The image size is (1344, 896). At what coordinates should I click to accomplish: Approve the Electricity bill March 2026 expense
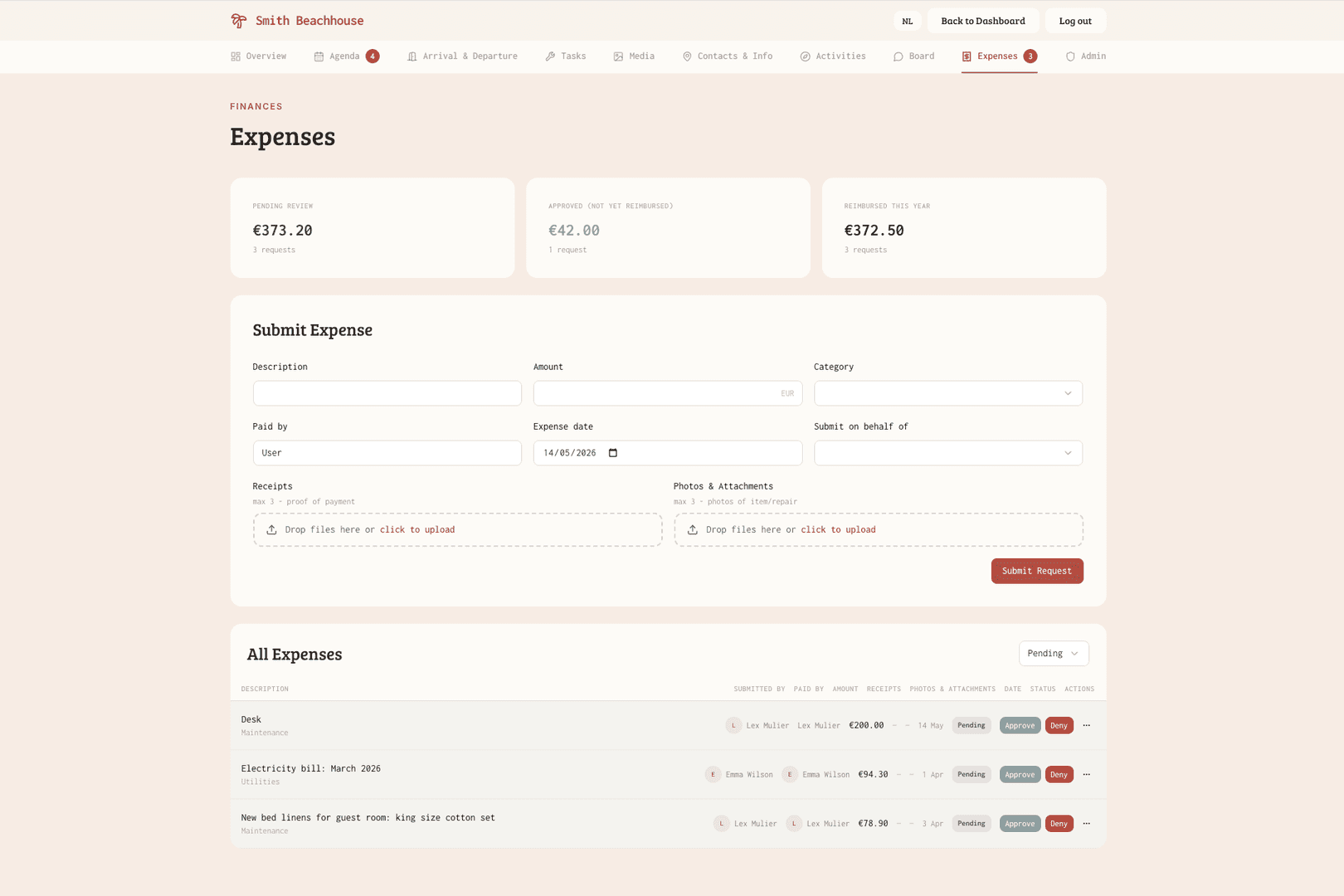[1020, 774]
